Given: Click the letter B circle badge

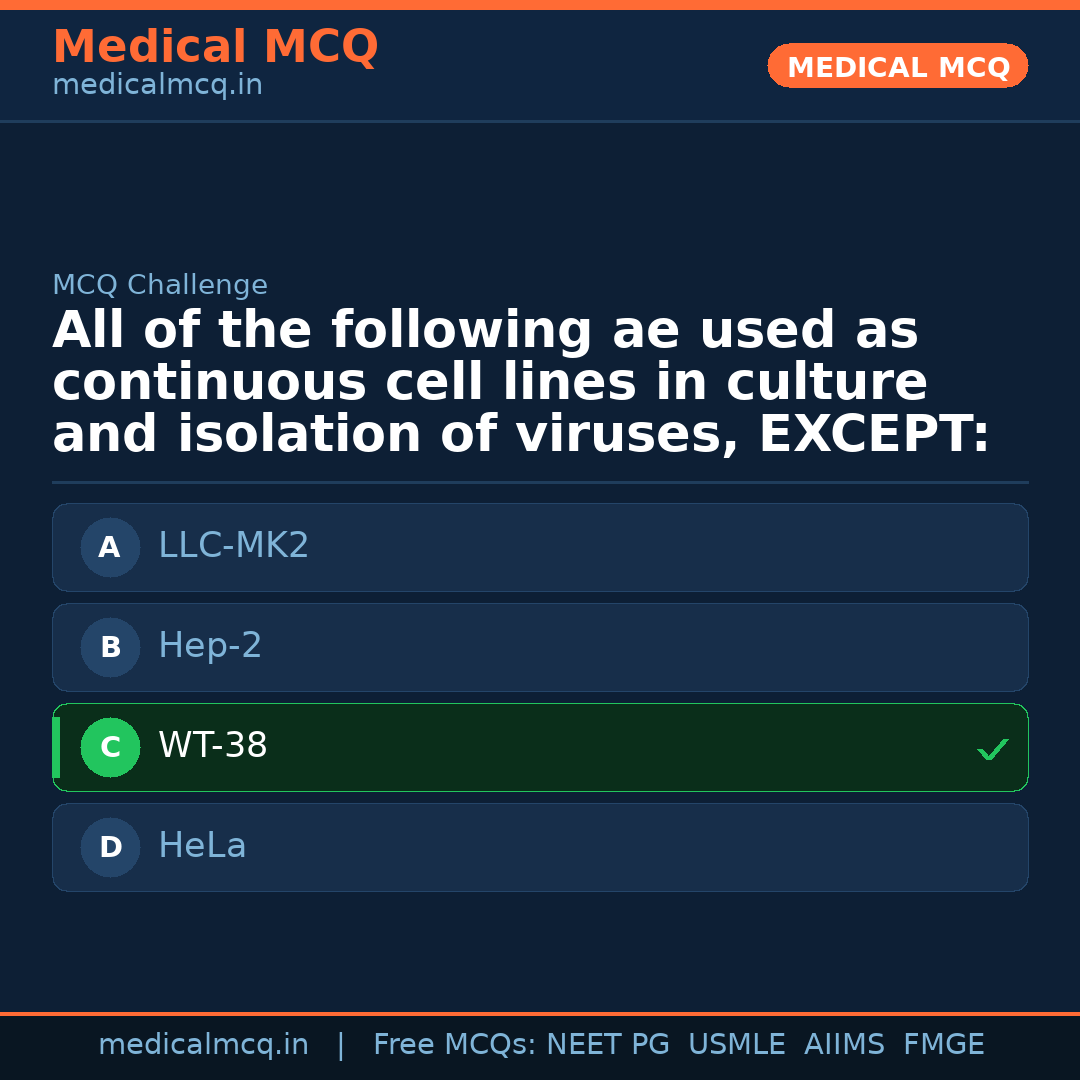Looking at the screenshot, I should coord(110,647).
